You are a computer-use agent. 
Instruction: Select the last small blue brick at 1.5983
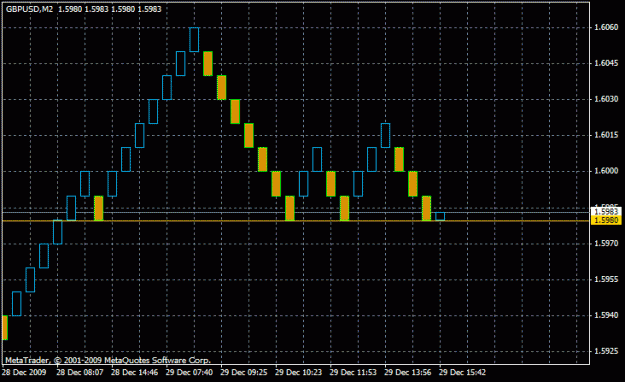click(440, 216)
